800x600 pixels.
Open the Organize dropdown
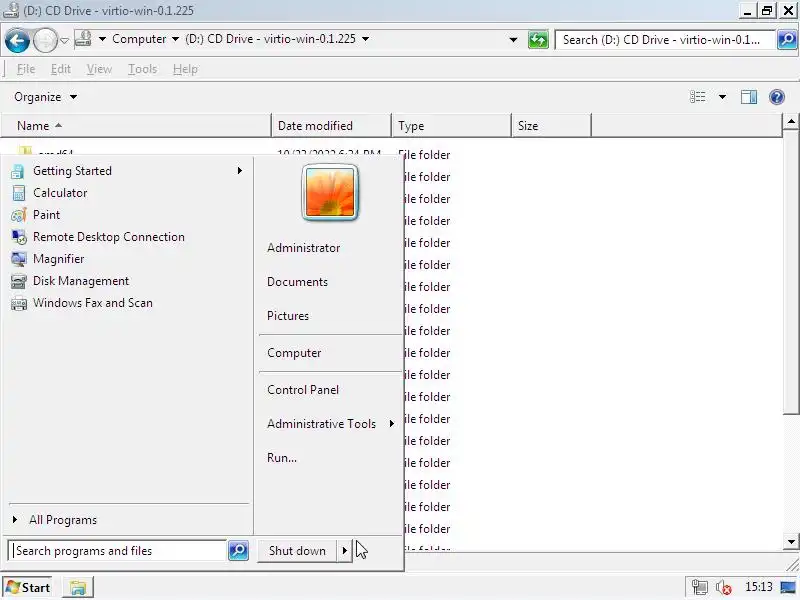coord(45,97)
